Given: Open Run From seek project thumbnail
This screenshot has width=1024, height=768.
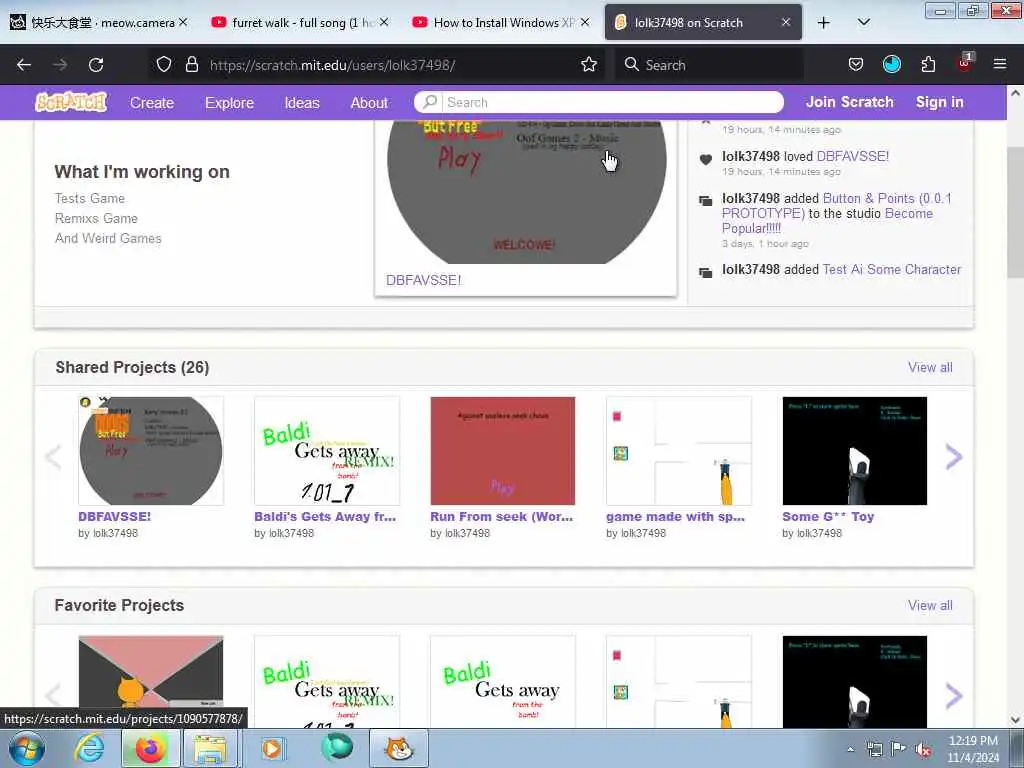Looking at the screenshot, I should 503,451.
